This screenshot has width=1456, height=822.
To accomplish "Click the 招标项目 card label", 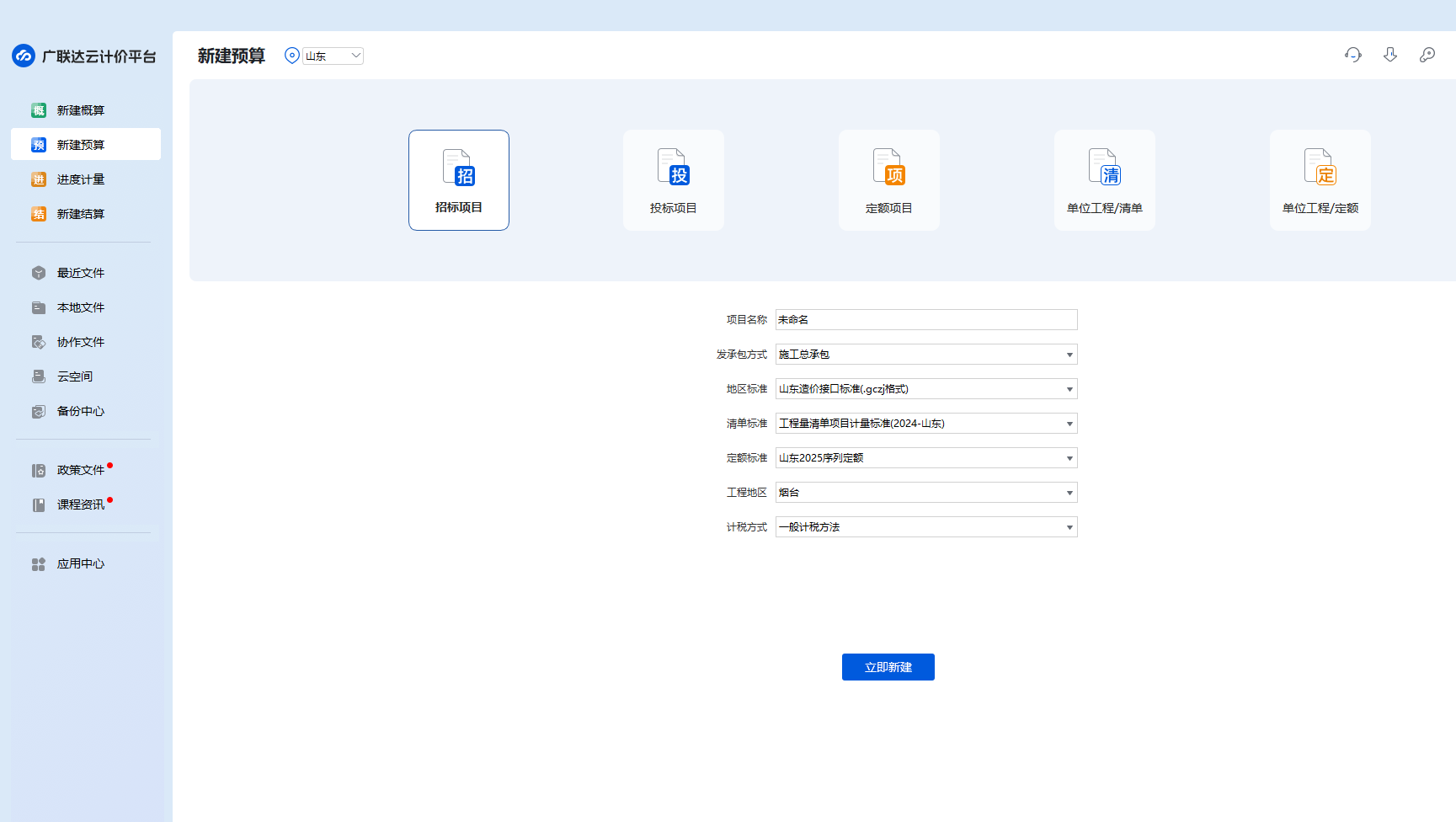I will 459,207.
